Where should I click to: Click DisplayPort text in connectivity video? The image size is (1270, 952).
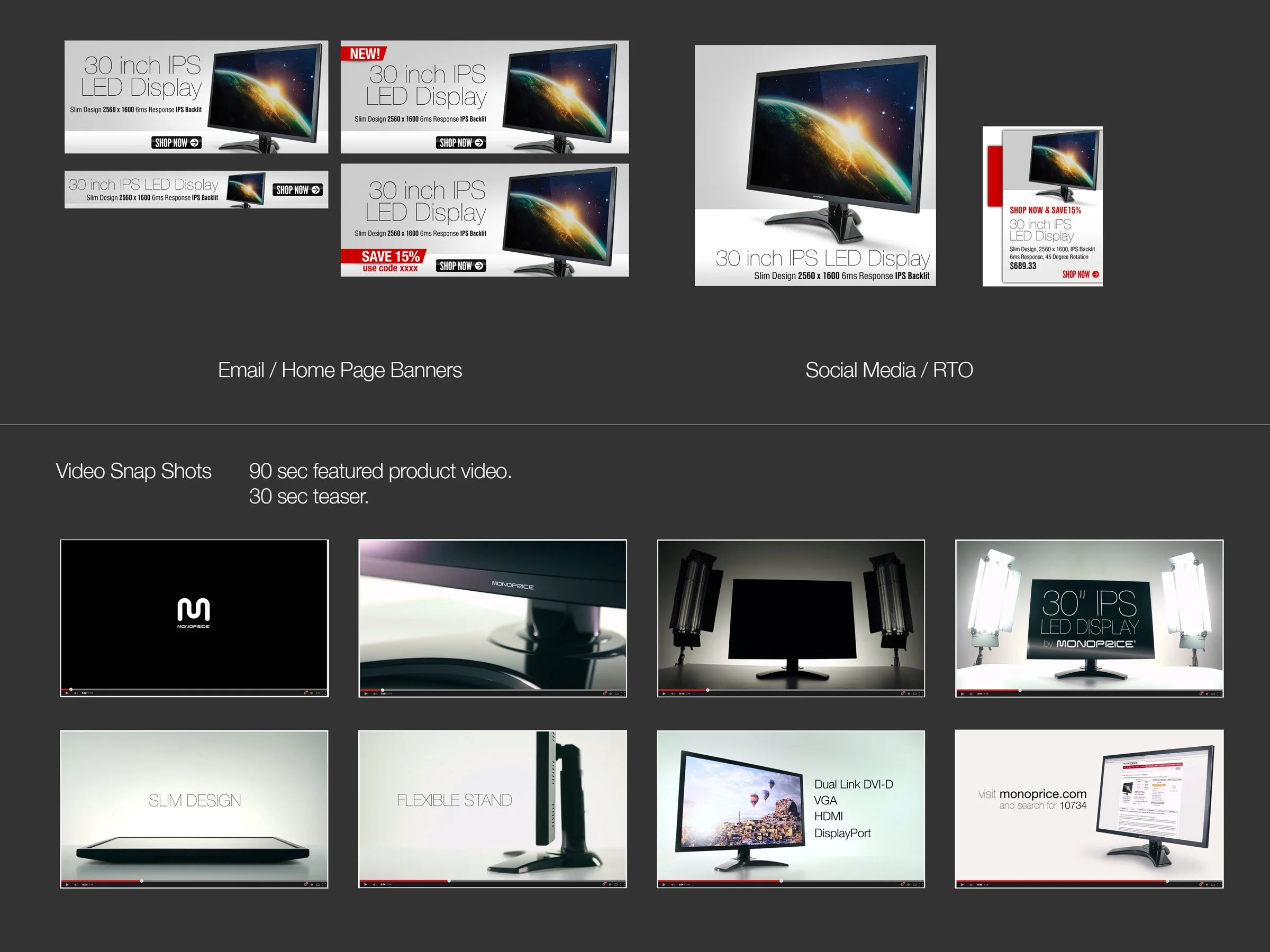click(x=842, y=833)
